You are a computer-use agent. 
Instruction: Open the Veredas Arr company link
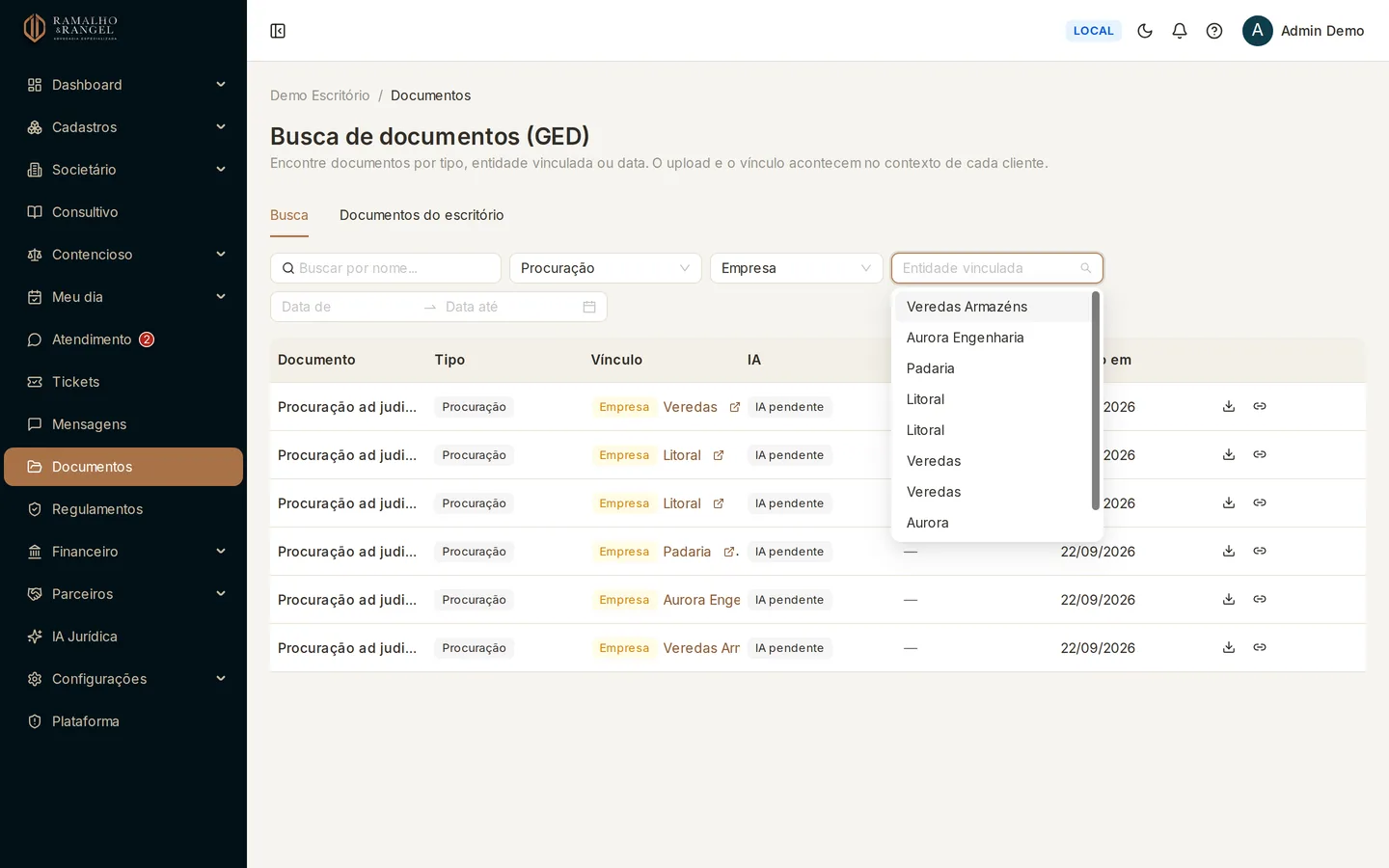[701, 648]
